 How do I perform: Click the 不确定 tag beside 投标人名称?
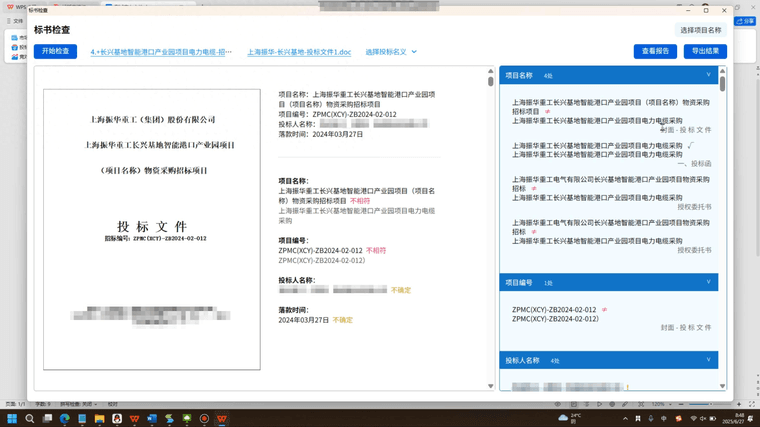(x=400, y=290)
